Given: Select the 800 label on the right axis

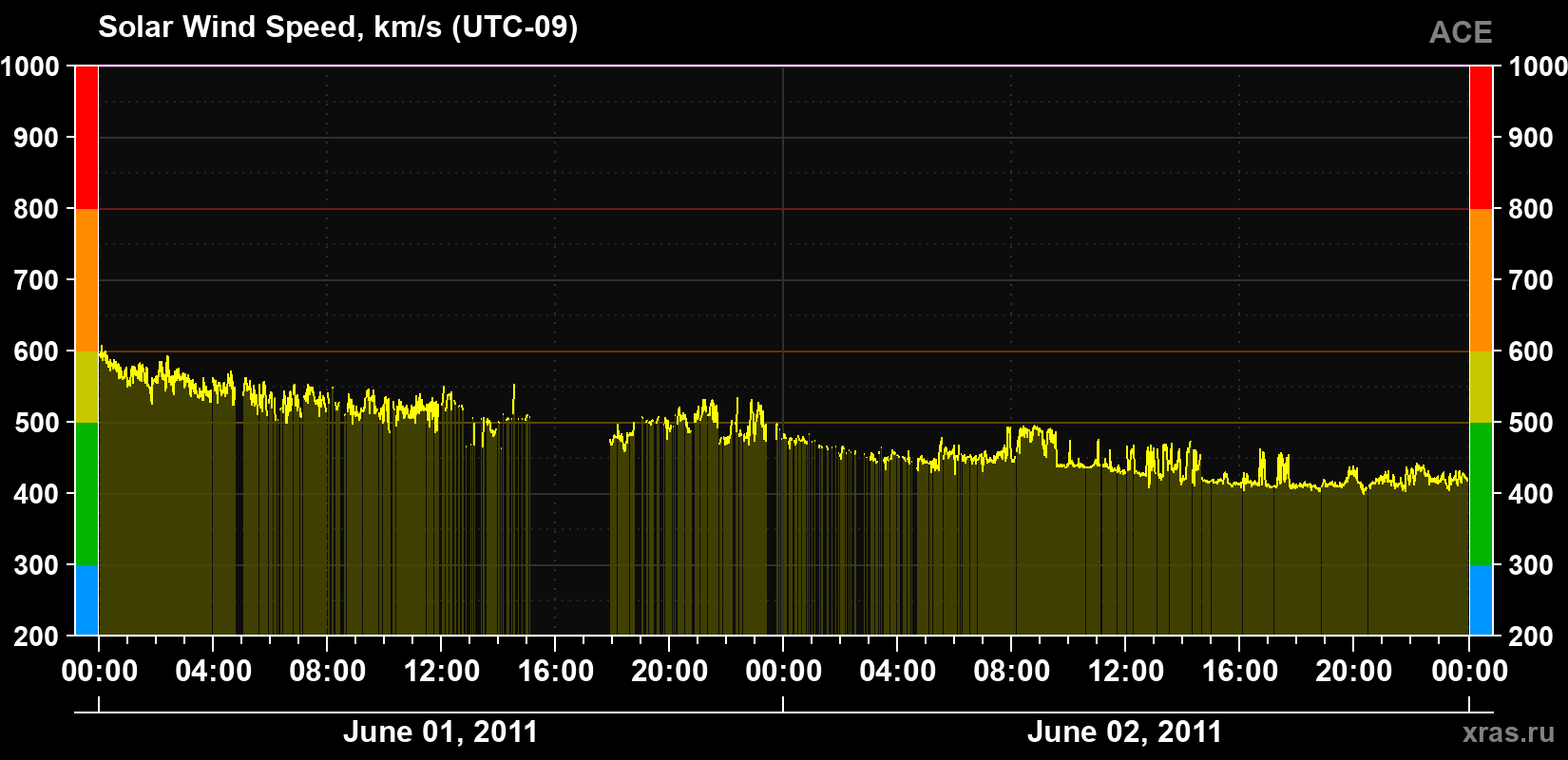Looking at the screenshot, I should click(1531, 209).
